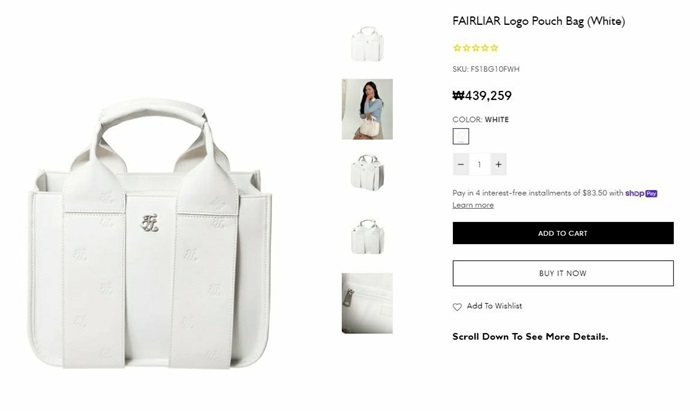
Task: View the angled bag thumbnail
Action: [x=367, y=173]
